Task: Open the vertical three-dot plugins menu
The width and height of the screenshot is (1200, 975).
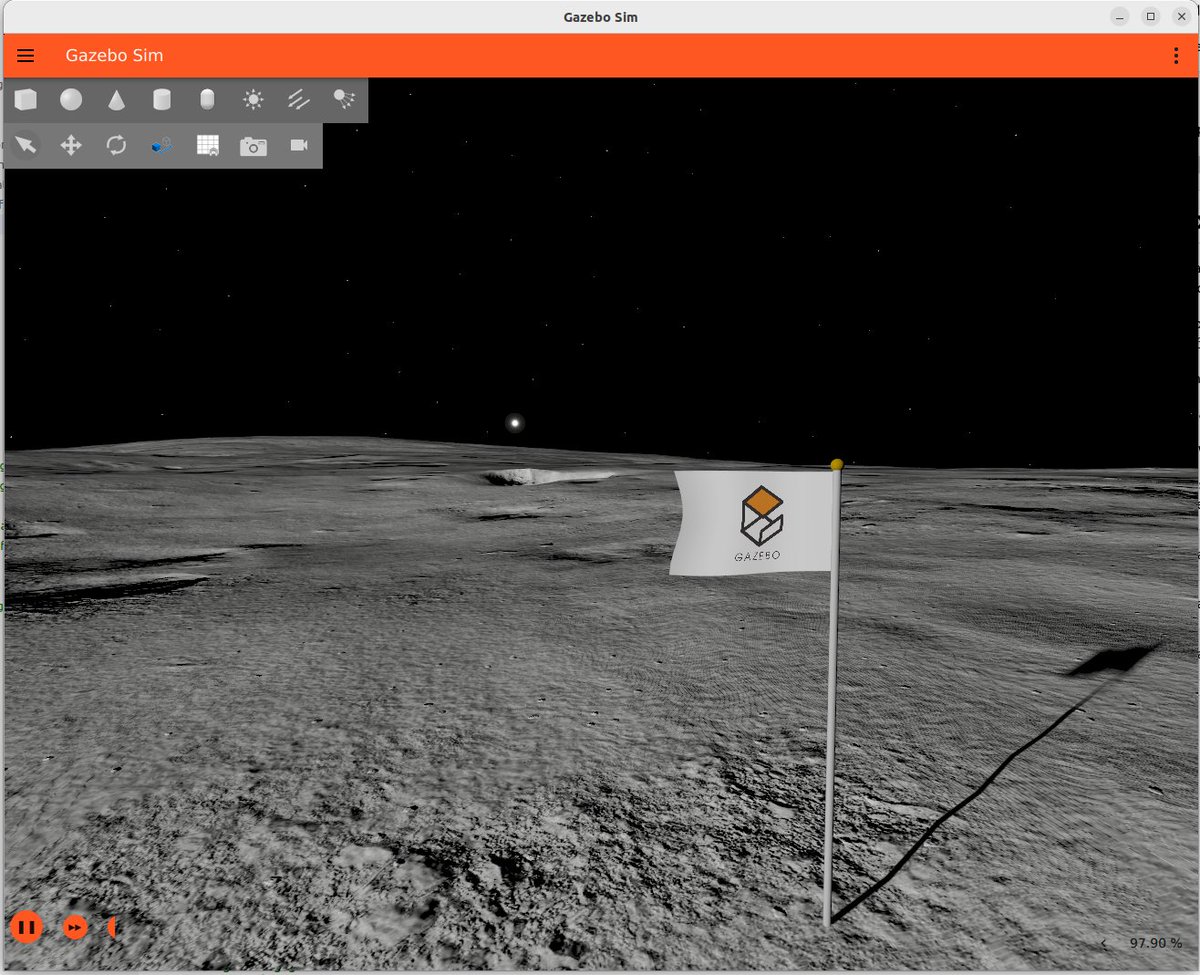Action: pos(1176,56)
